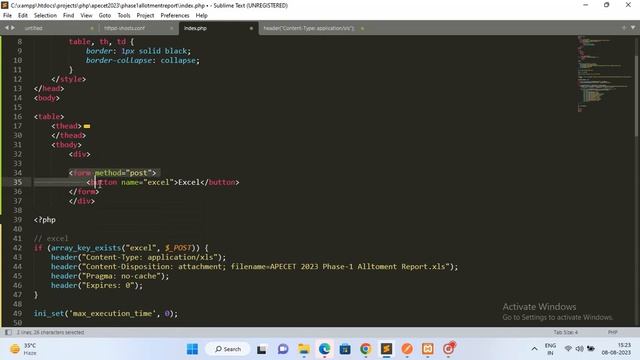Screen dimensions: 640x360
Task: Click the "<table>" tag on line 16
Action: (x=49, y=117)
